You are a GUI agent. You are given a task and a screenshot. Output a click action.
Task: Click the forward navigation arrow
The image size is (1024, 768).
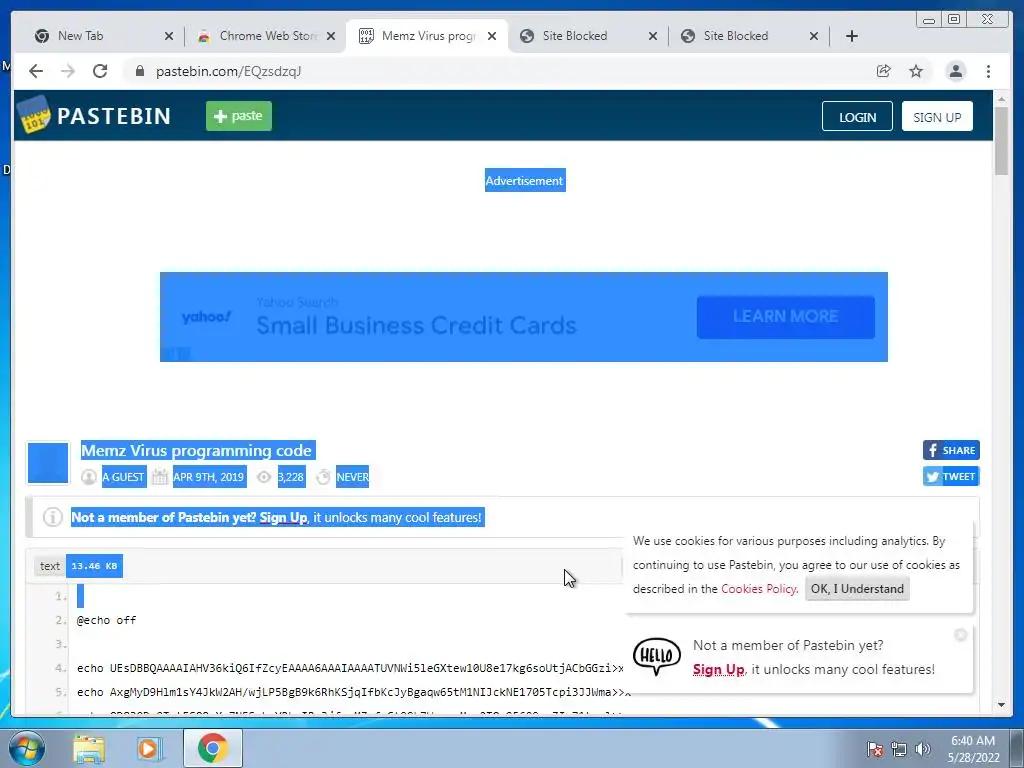pos(68,71)
